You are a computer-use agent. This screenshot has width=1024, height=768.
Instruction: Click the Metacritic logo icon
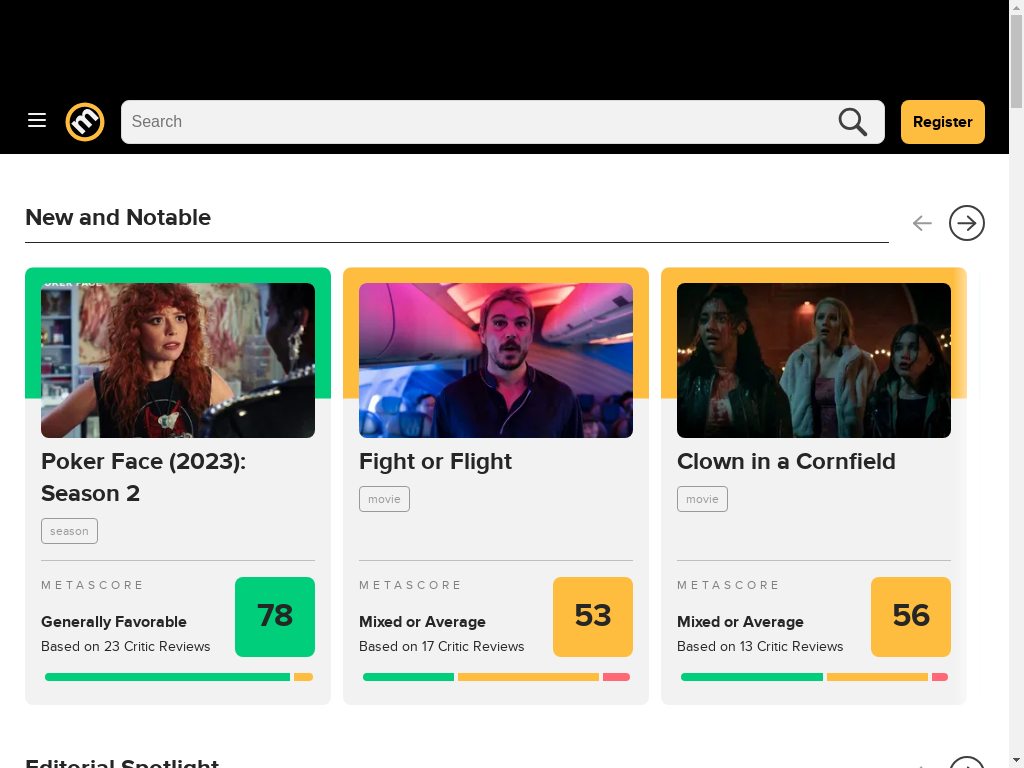coord(85,122)
